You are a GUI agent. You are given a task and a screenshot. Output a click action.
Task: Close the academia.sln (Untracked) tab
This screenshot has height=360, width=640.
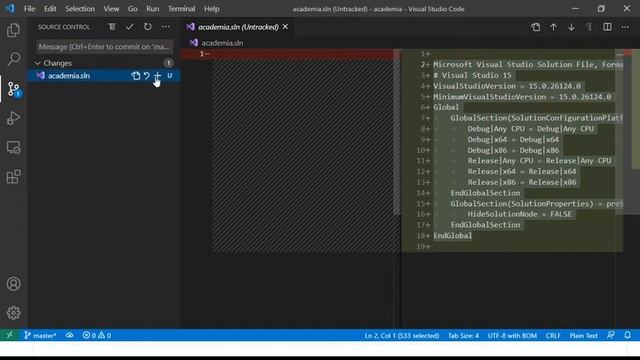[x=285, y=27]
